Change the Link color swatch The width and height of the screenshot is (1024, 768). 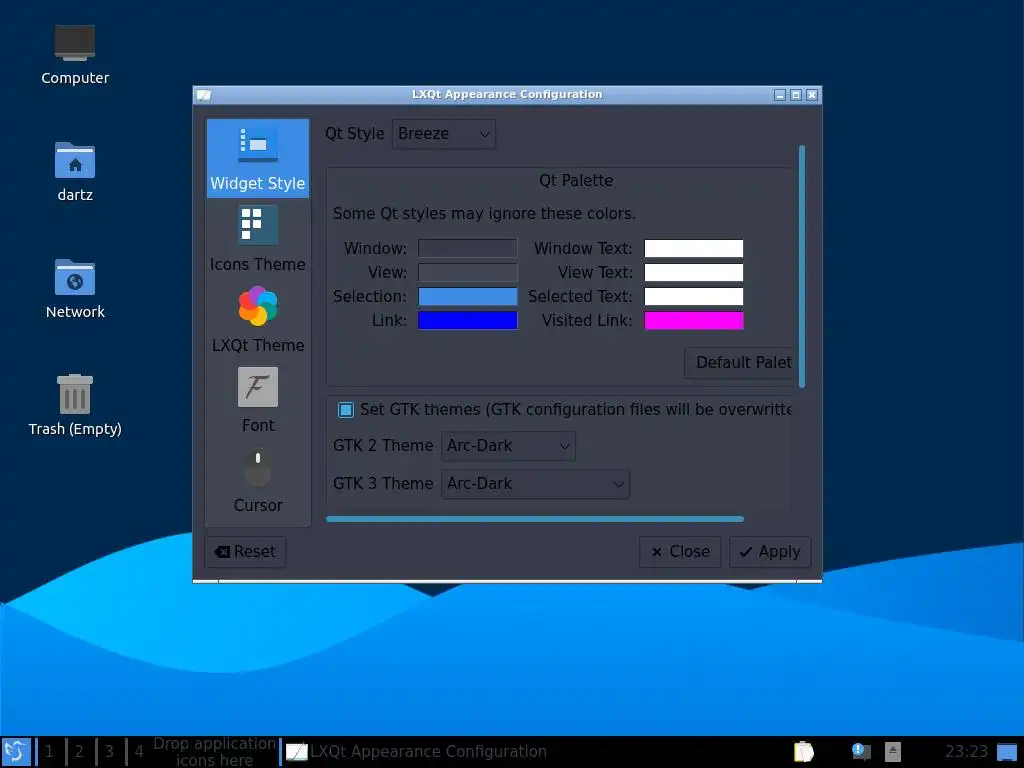pyautogui.click(x=468, y=321)
